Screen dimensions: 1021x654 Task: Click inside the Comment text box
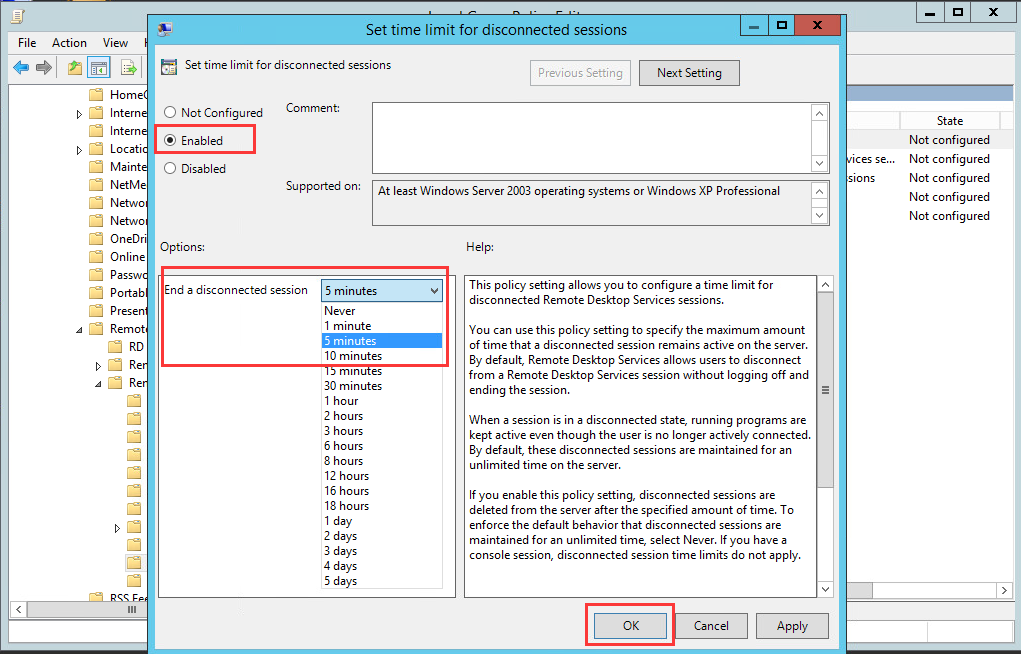pyautogui.click(x=592, y=137)
